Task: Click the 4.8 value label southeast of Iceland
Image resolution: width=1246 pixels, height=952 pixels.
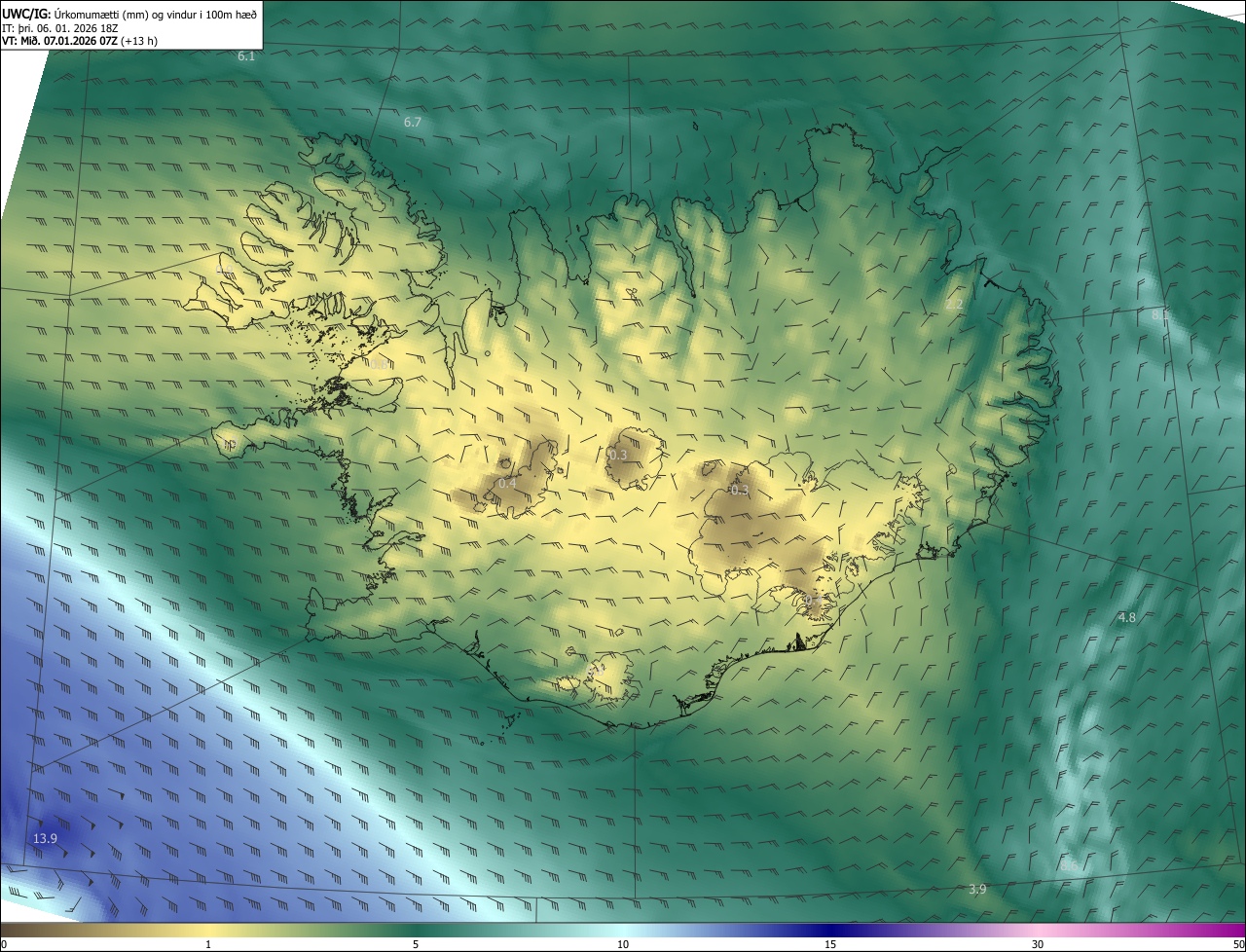Action: click(1126, 618)
